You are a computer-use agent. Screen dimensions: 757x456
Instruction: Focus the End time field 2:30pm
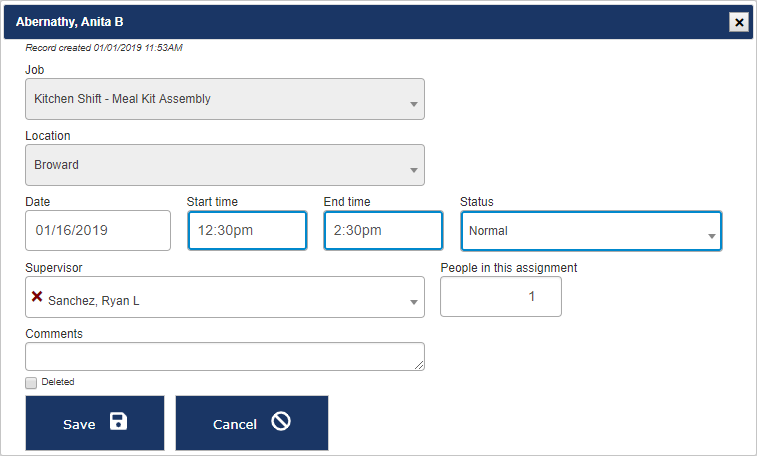click(383, 230)
